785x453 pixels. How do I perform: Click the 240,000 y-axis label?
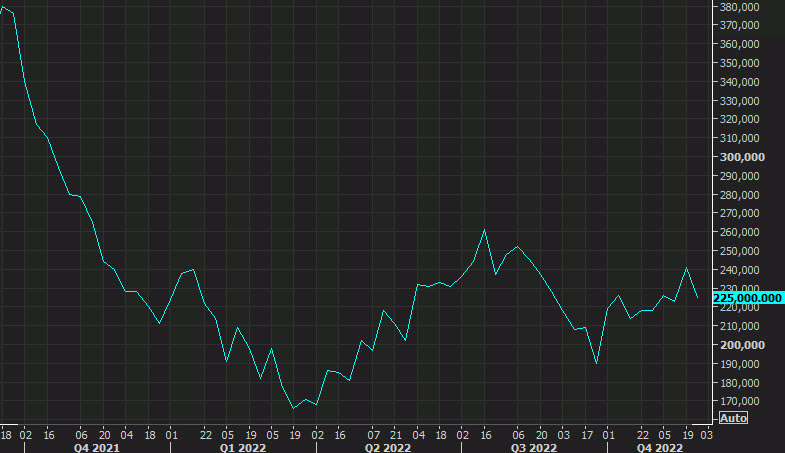(739, 270)
